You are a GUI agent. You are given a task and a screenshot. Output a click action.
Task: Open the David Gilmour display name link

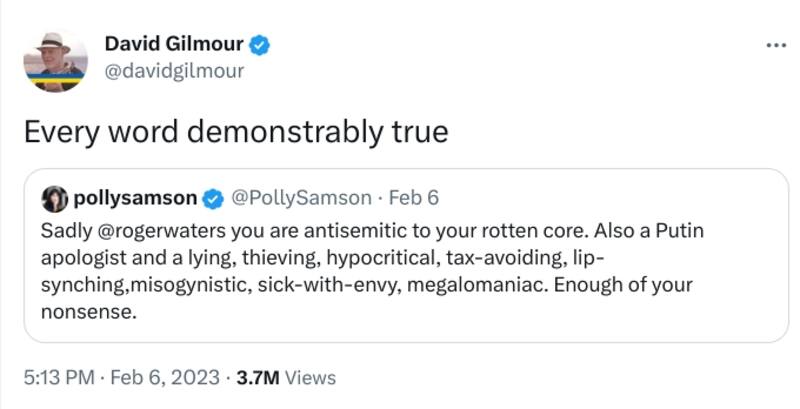175,44
